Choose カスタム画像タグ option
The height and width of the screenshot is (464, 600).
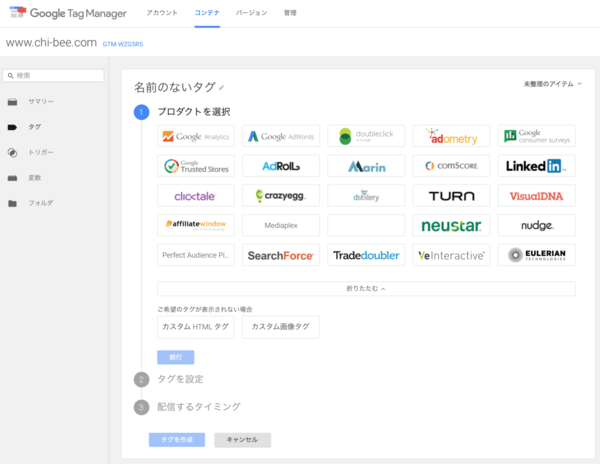click(280, 327)
